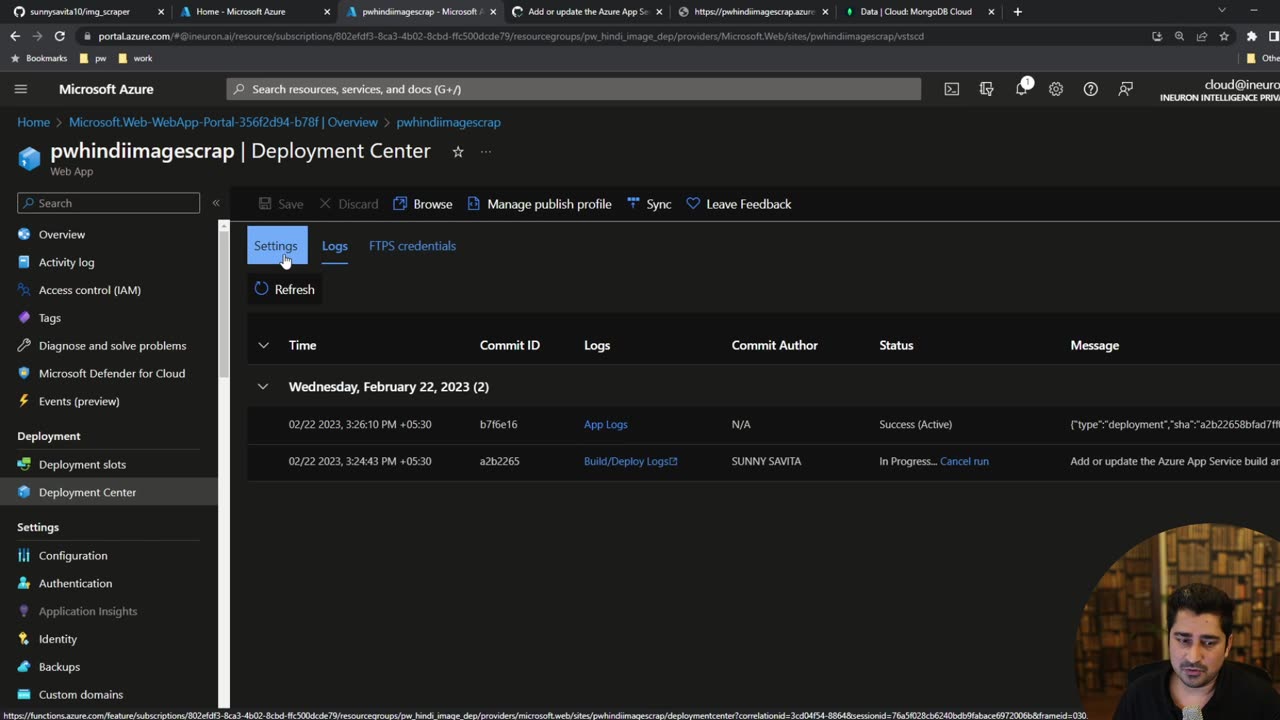Collapse the Wednesday, February 22, 2023 group
The width and height of the screenshot is (1280, 720).
click(x=263, y=386)
